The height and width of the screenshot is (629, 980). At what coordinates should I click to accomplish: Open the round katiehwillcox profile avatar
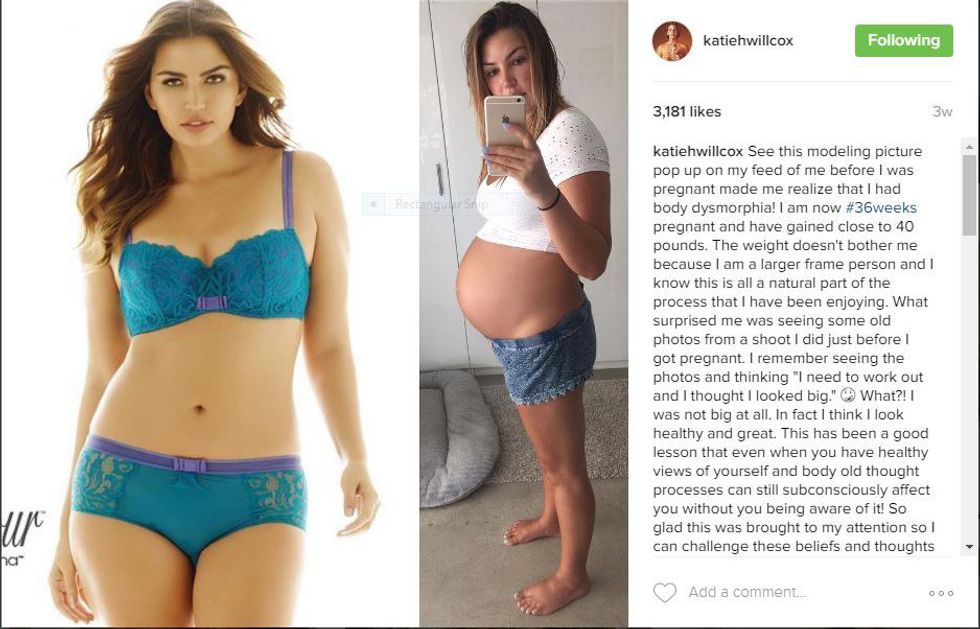click(672, 41)
